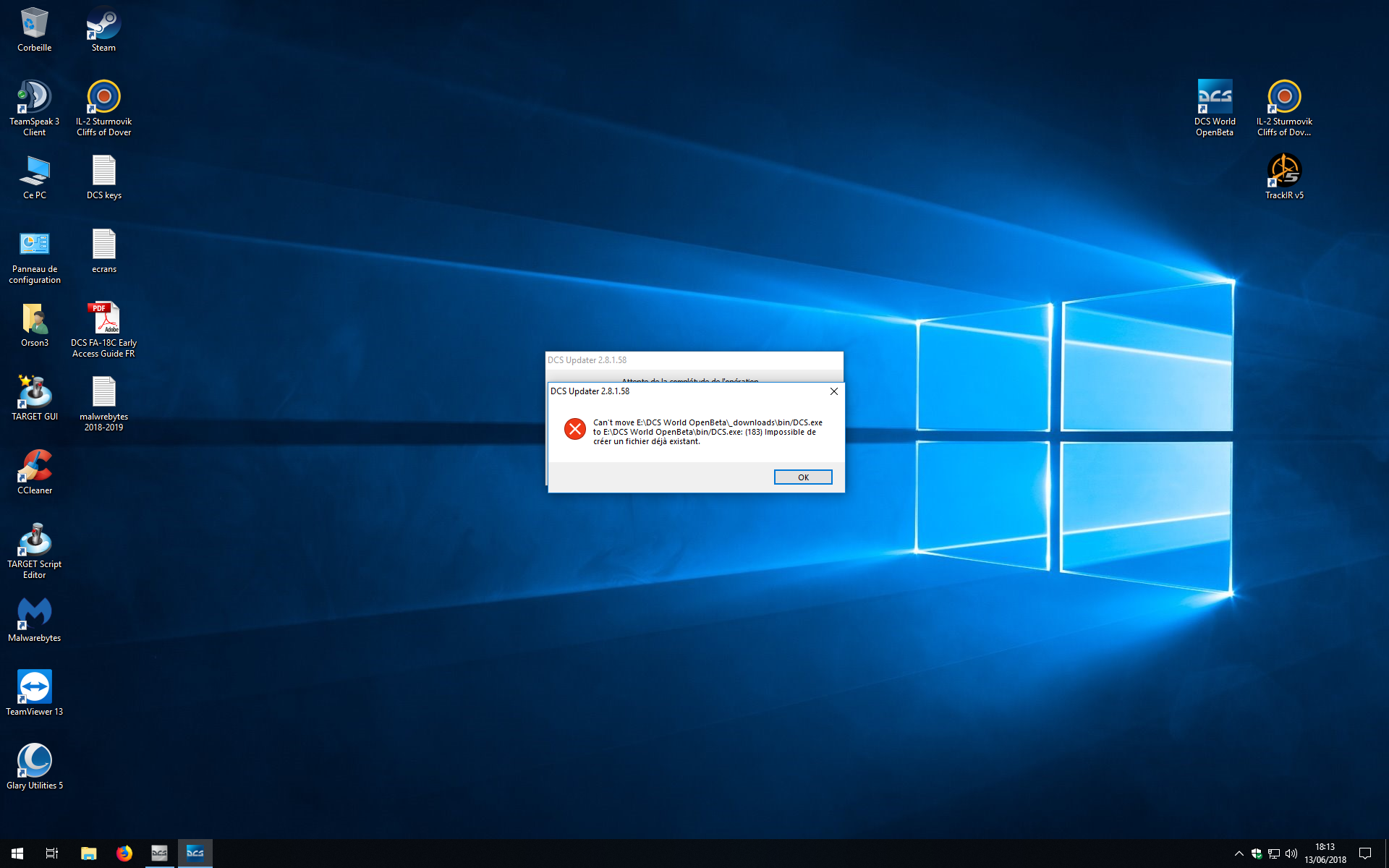Click the error message text in dialog

click(708, 432)
